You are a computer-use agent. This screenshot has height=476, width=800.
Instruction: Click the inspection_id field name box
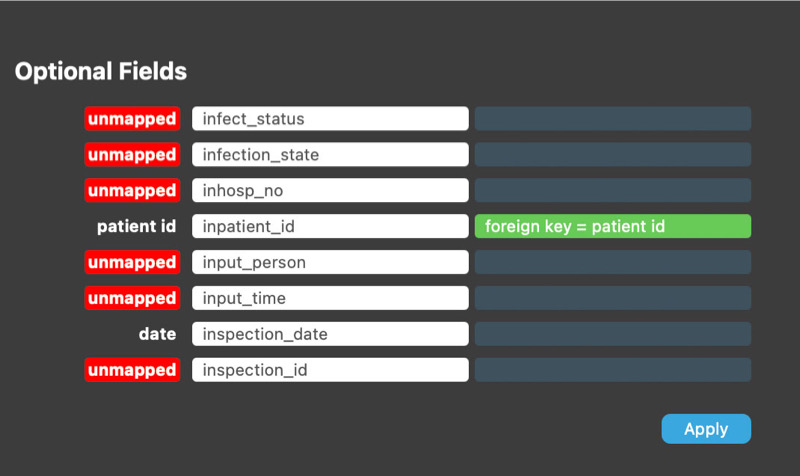[330, 369]
